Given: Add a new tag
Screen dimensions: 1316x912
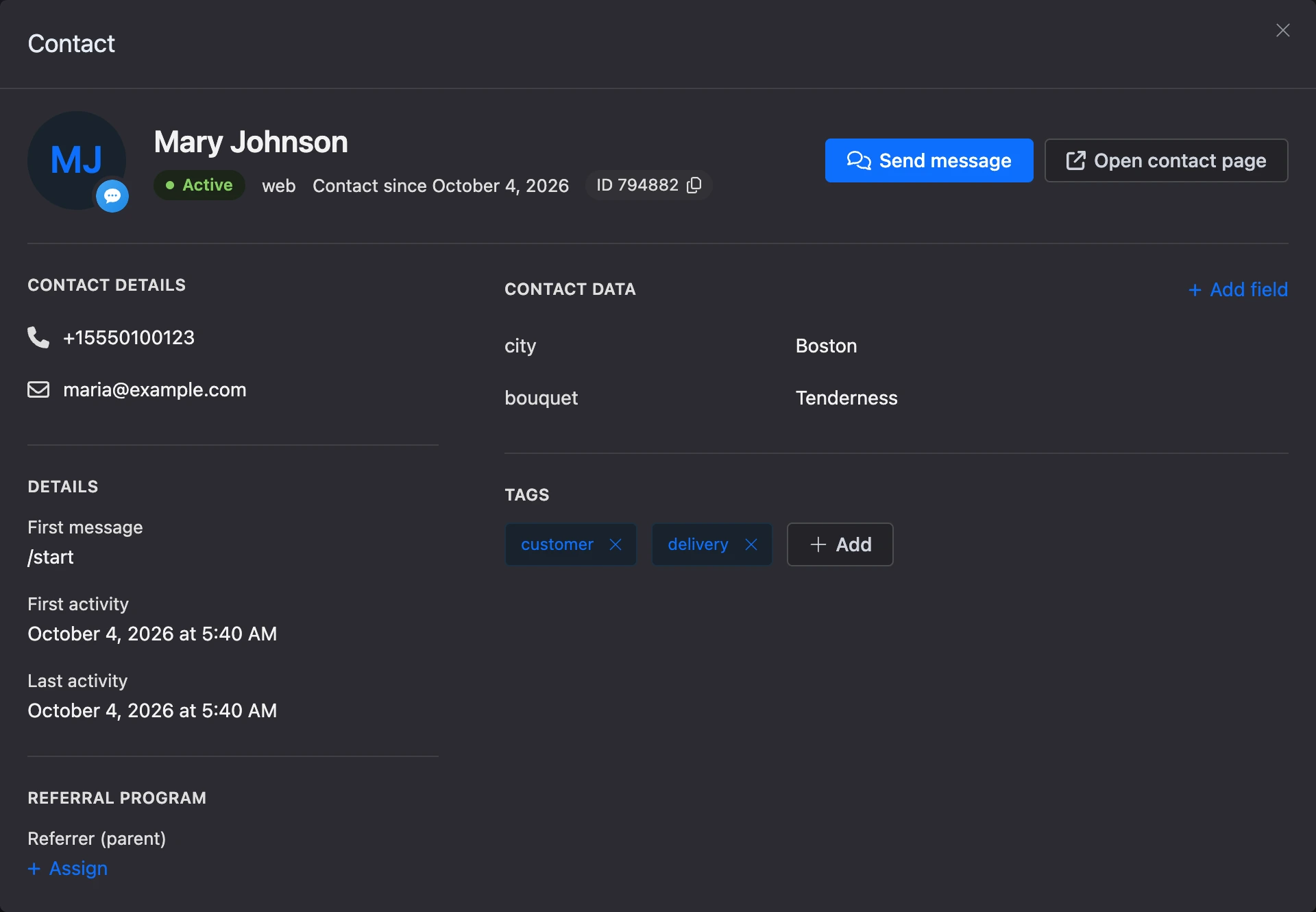Looking at the screenshot, I should point(840,544).
